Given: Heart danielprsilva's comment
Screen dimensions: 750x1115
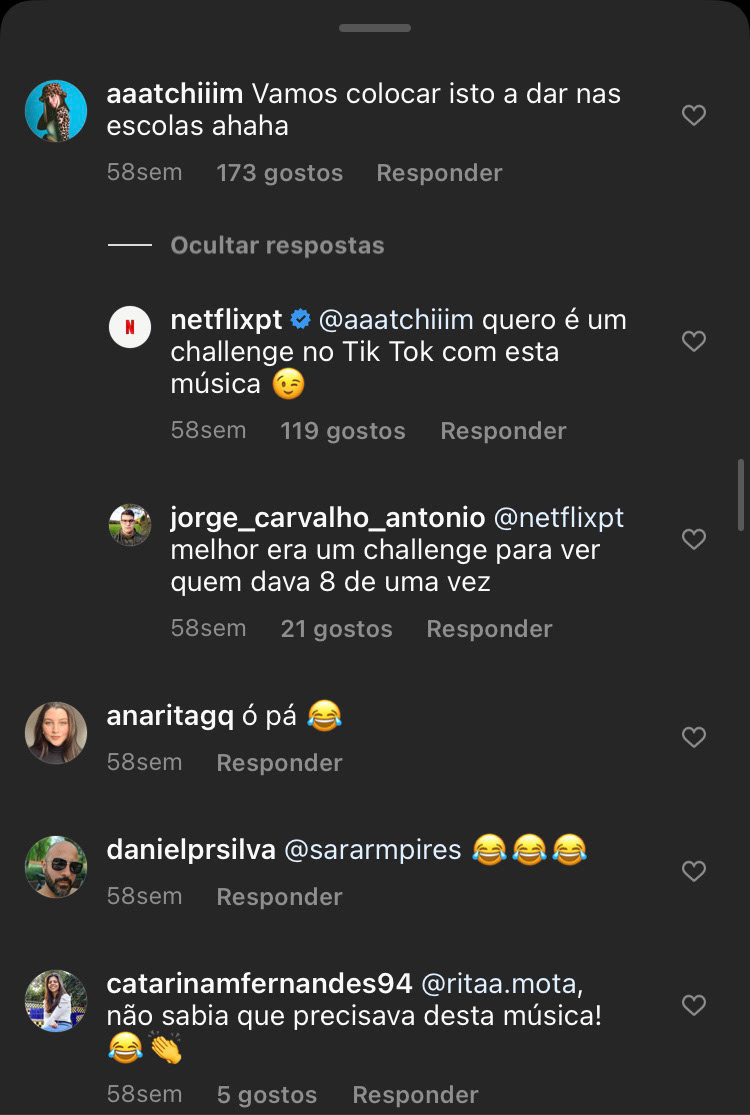Looking at the screenshot, I should (x=694, y=871).
